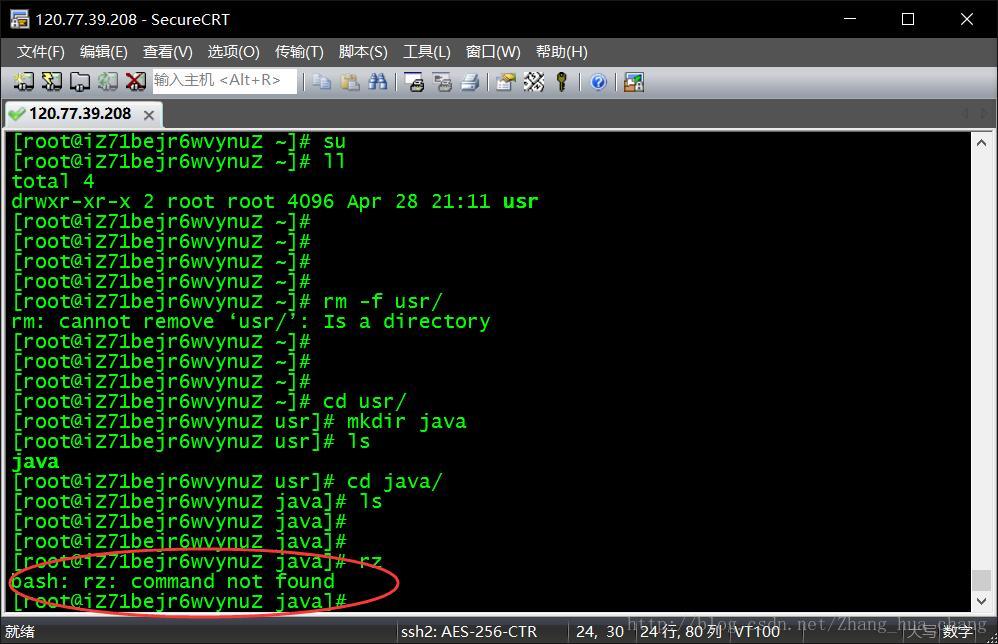Open Find with the binoculars icon
Image resolution: width=998 pixels, height=644 pixels.
(x=377, y=81)
